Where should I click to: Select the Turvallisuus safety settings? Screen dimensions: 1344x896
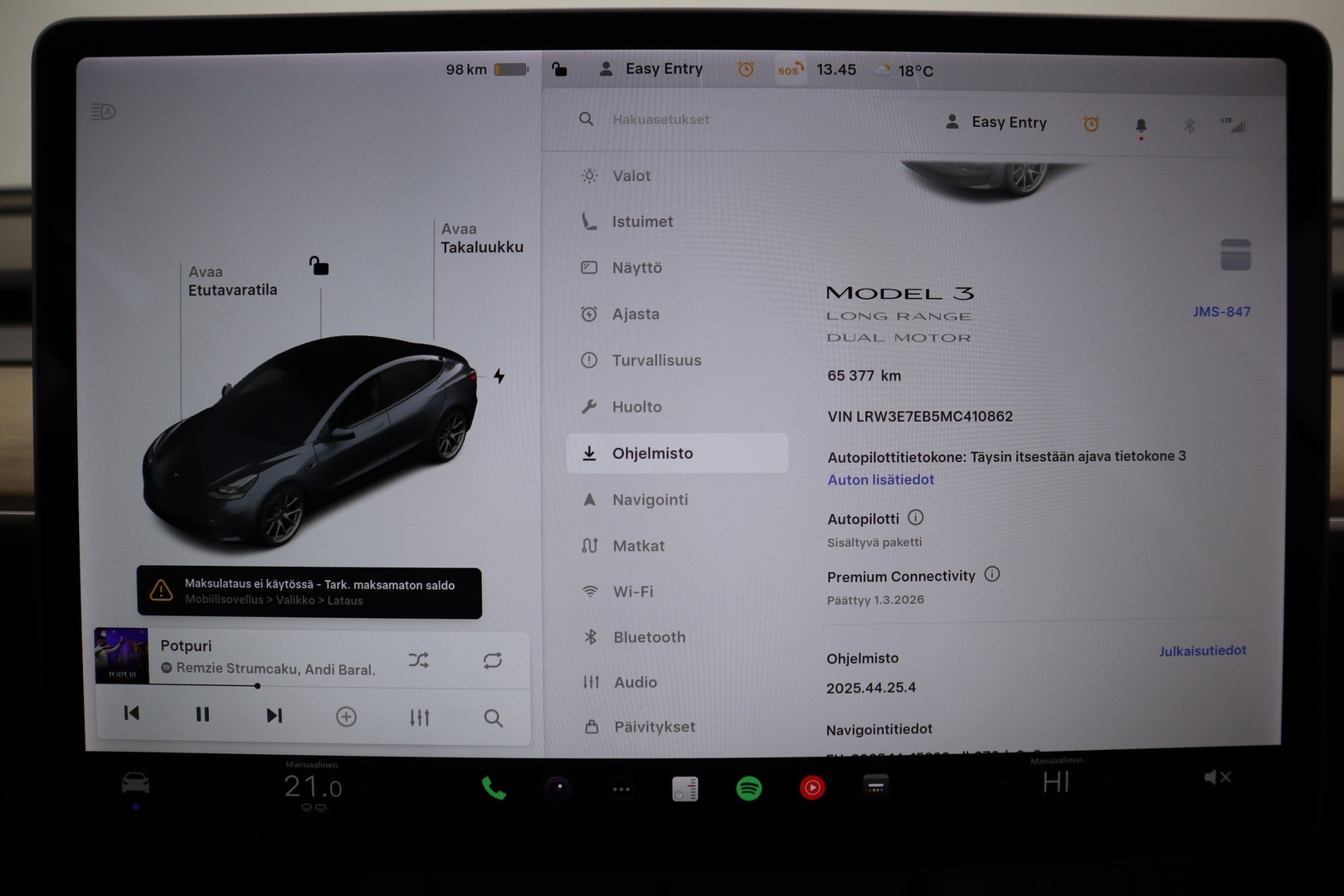(x=655, y=360)
